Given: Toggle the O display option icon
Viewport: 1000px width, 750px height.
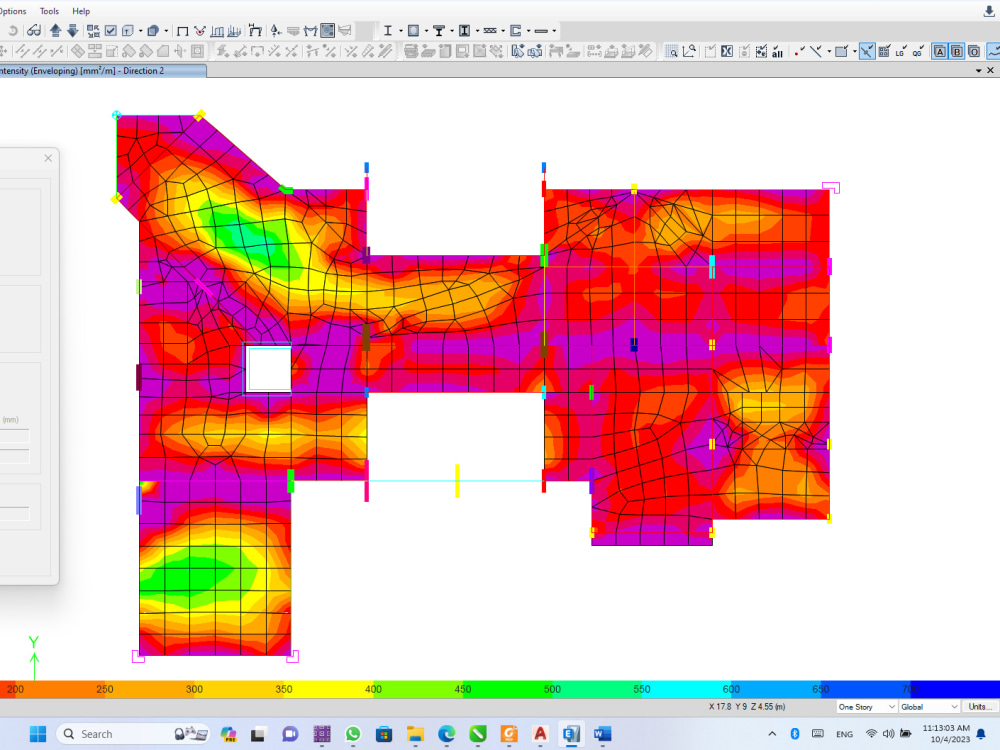Looking at the screenshot, I should point(973,50).
